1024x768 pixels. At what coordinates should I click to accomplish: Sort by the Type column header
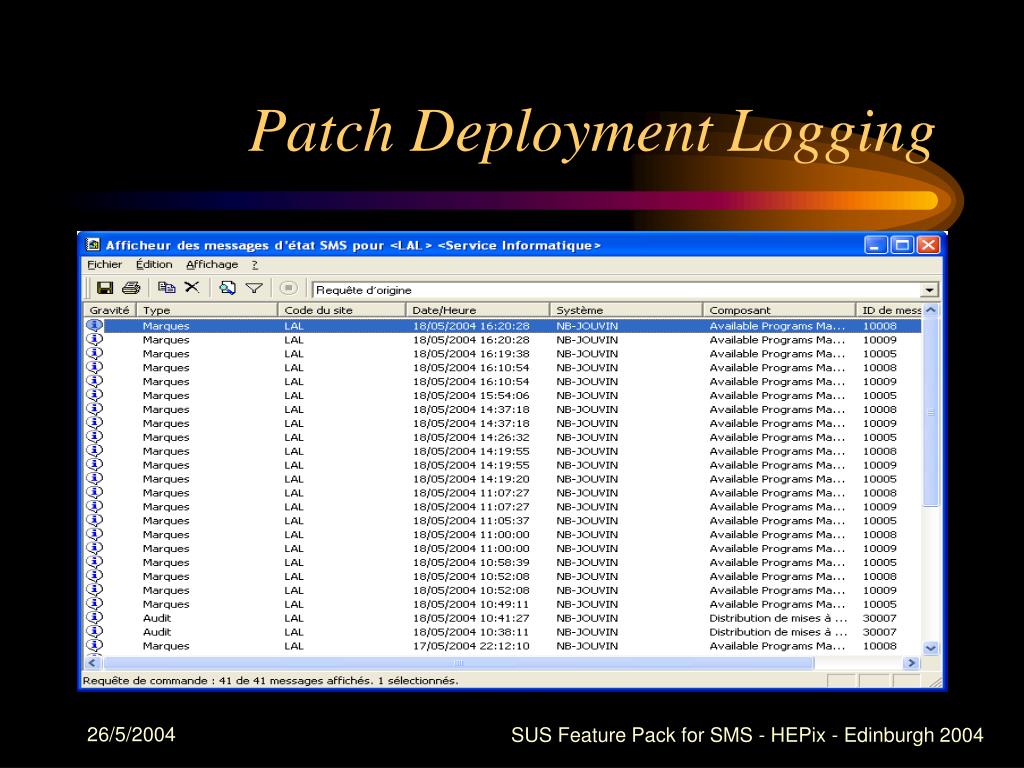[207, 310]
